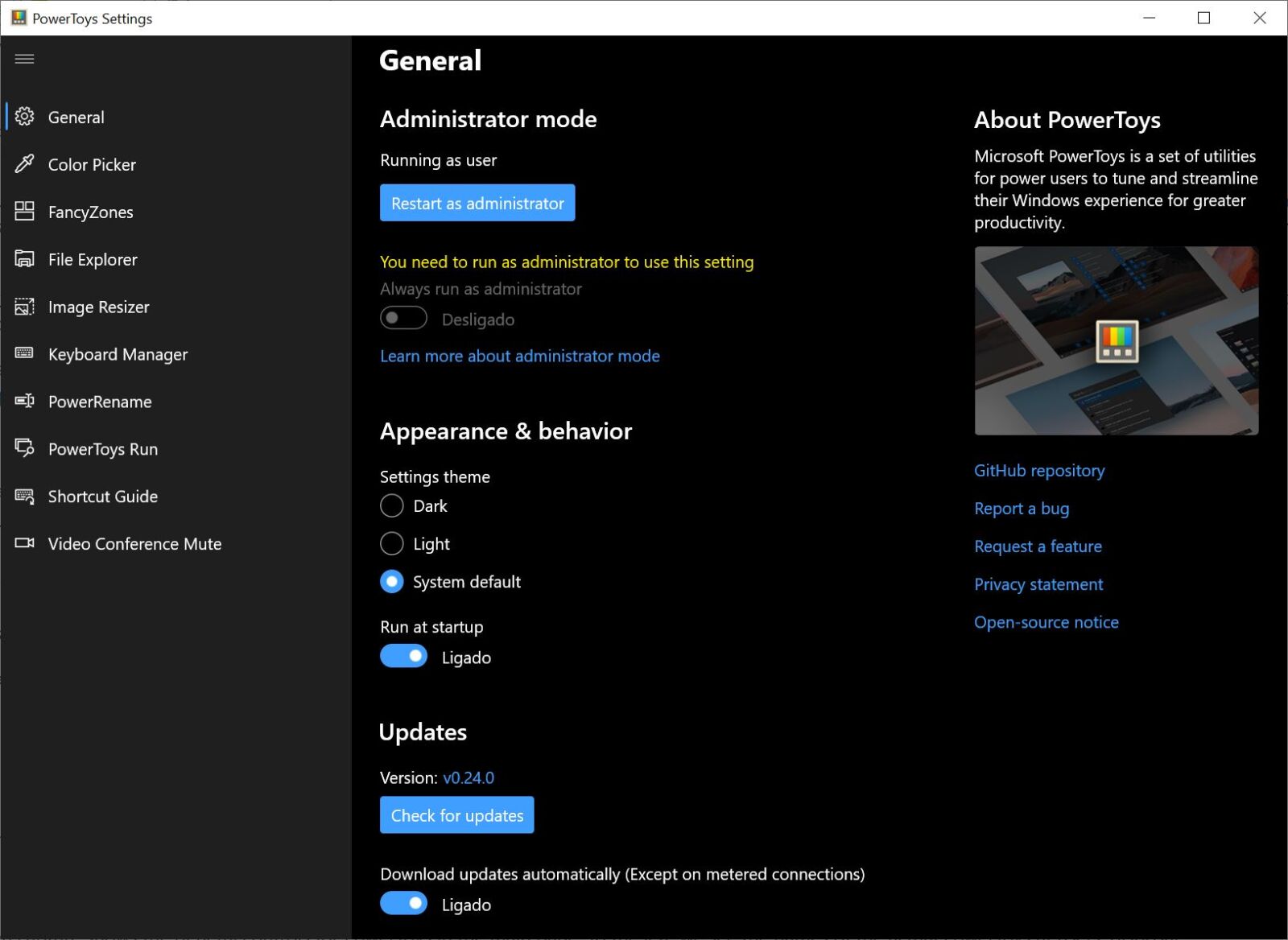Click the v0.24.0 version link
The width and height of the screenshot is (1288, 940).
(469, 777)
